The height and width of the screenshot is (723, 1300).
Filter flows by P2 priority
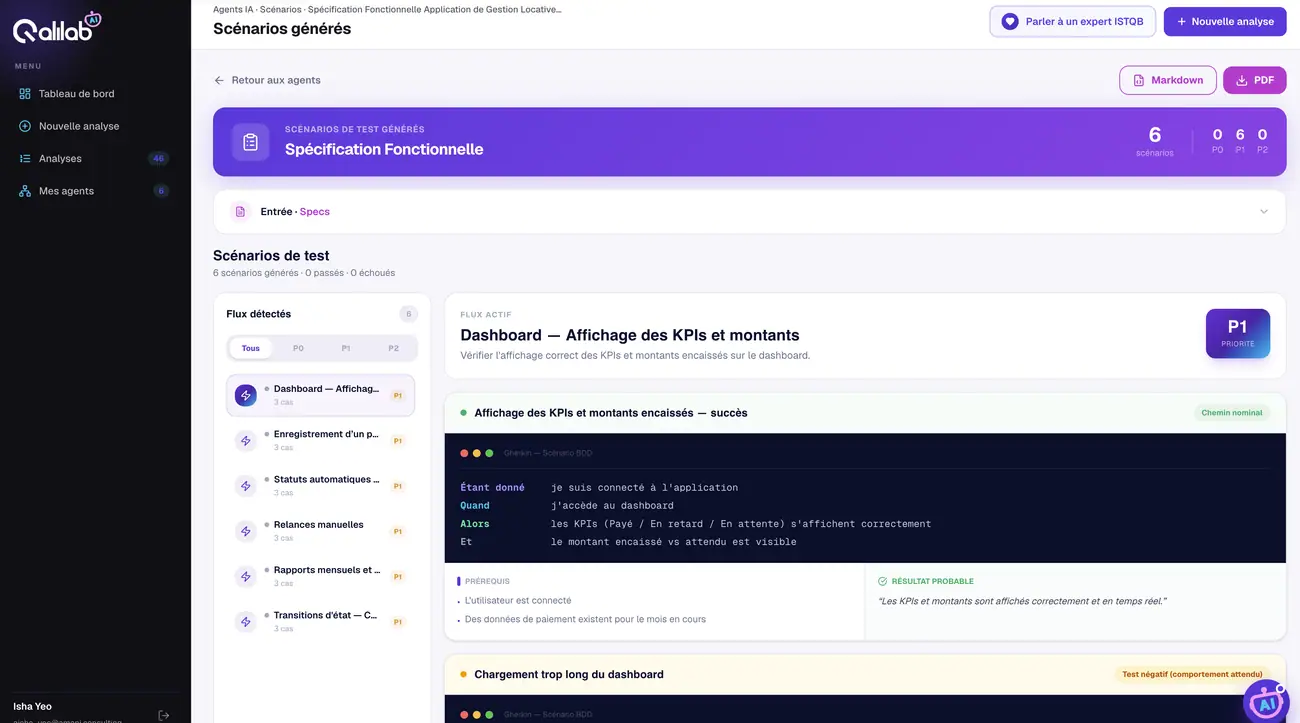393,348
